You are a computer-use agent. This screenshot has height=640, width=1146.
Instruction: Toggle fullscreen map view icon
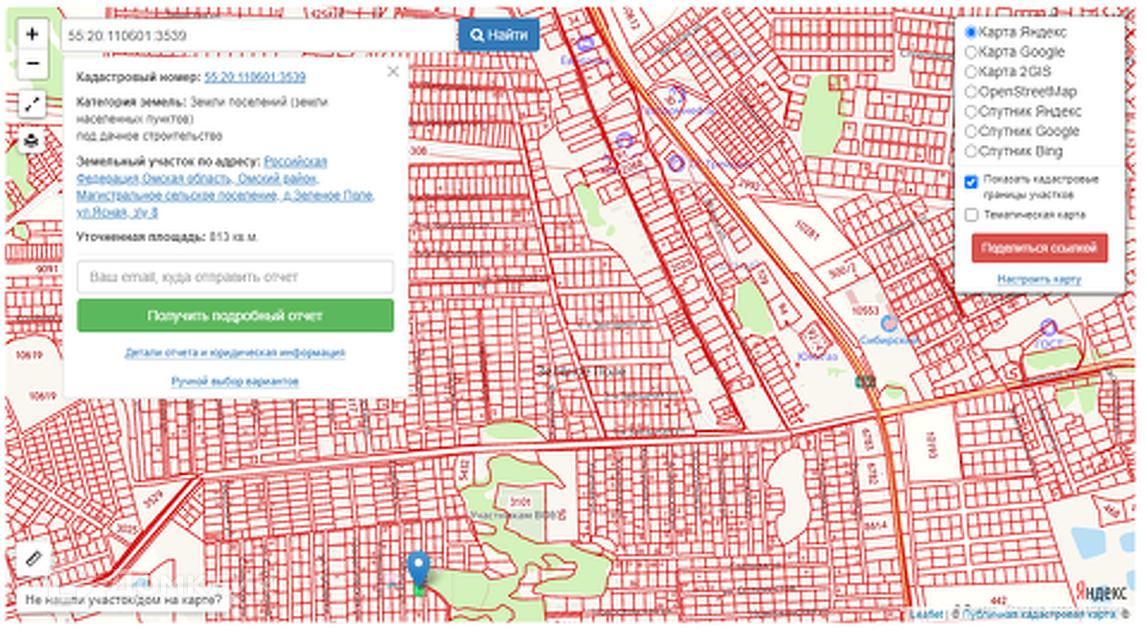pos(32,104)
